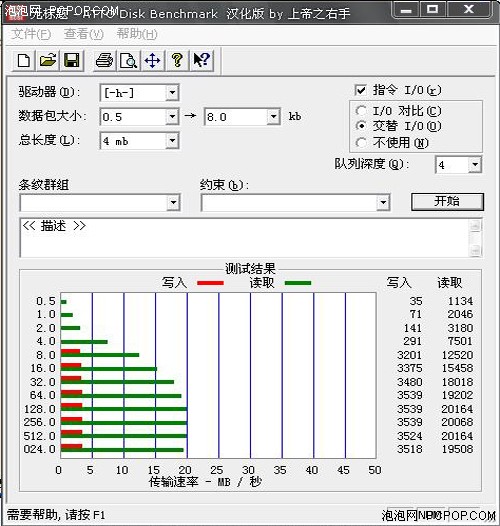Open Print Preview magnifier icon
500x526 pixels.
pyautogui.click(x=129, y=61)
